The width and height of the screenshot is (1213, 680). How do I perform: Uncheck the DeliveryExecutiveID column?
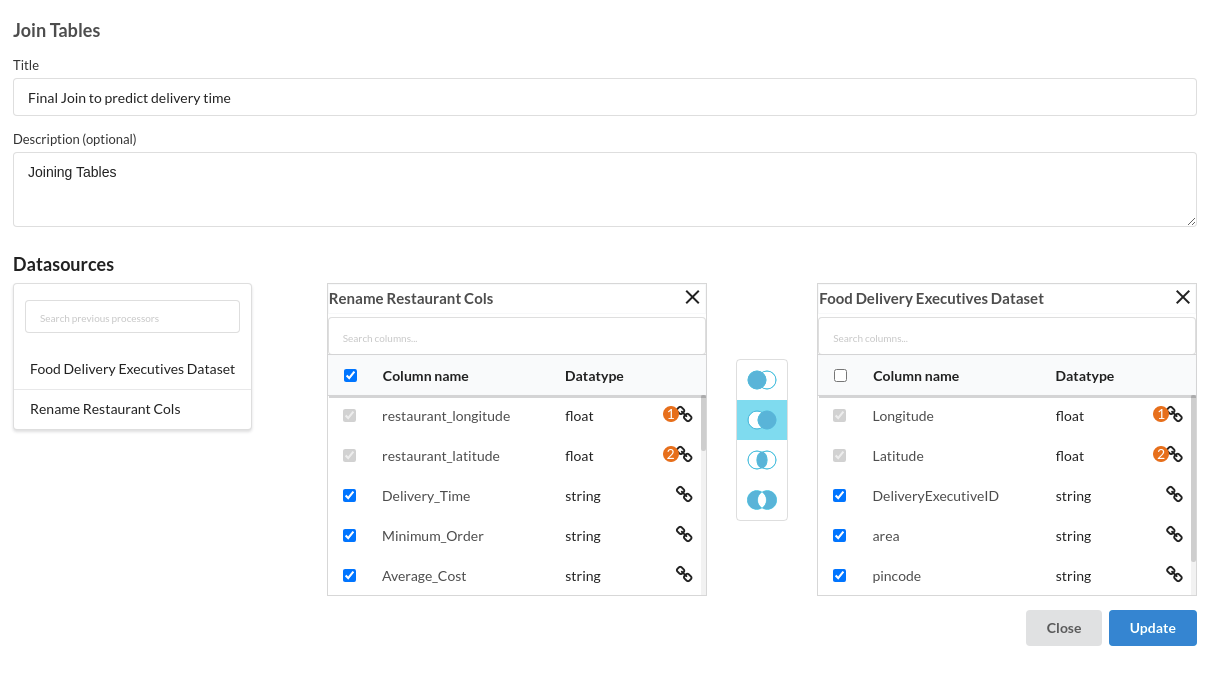[x=839, y=495]
